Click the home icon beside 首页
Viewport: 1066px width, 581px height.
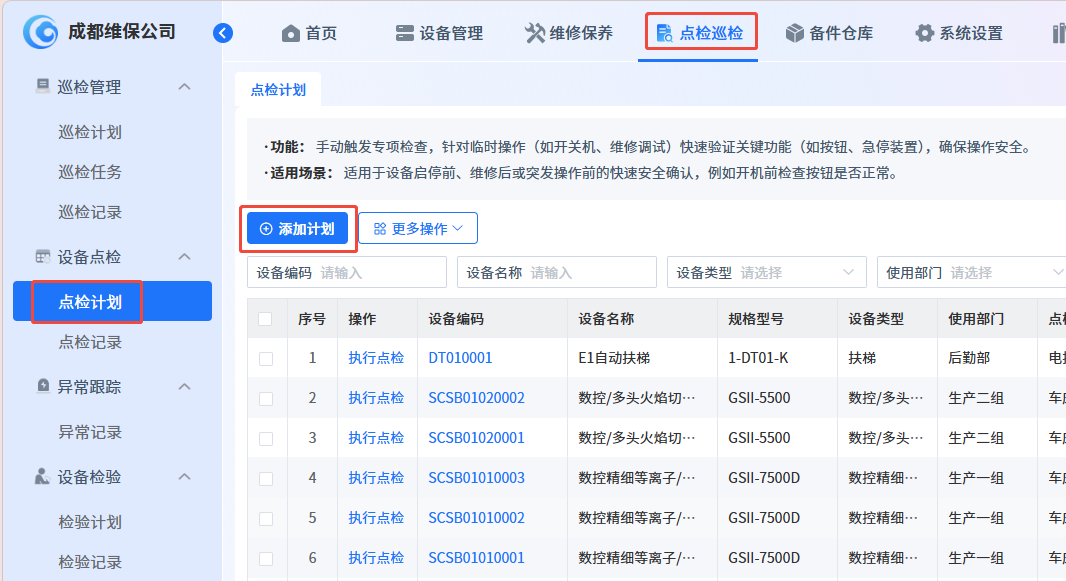[x=291, y=33]
